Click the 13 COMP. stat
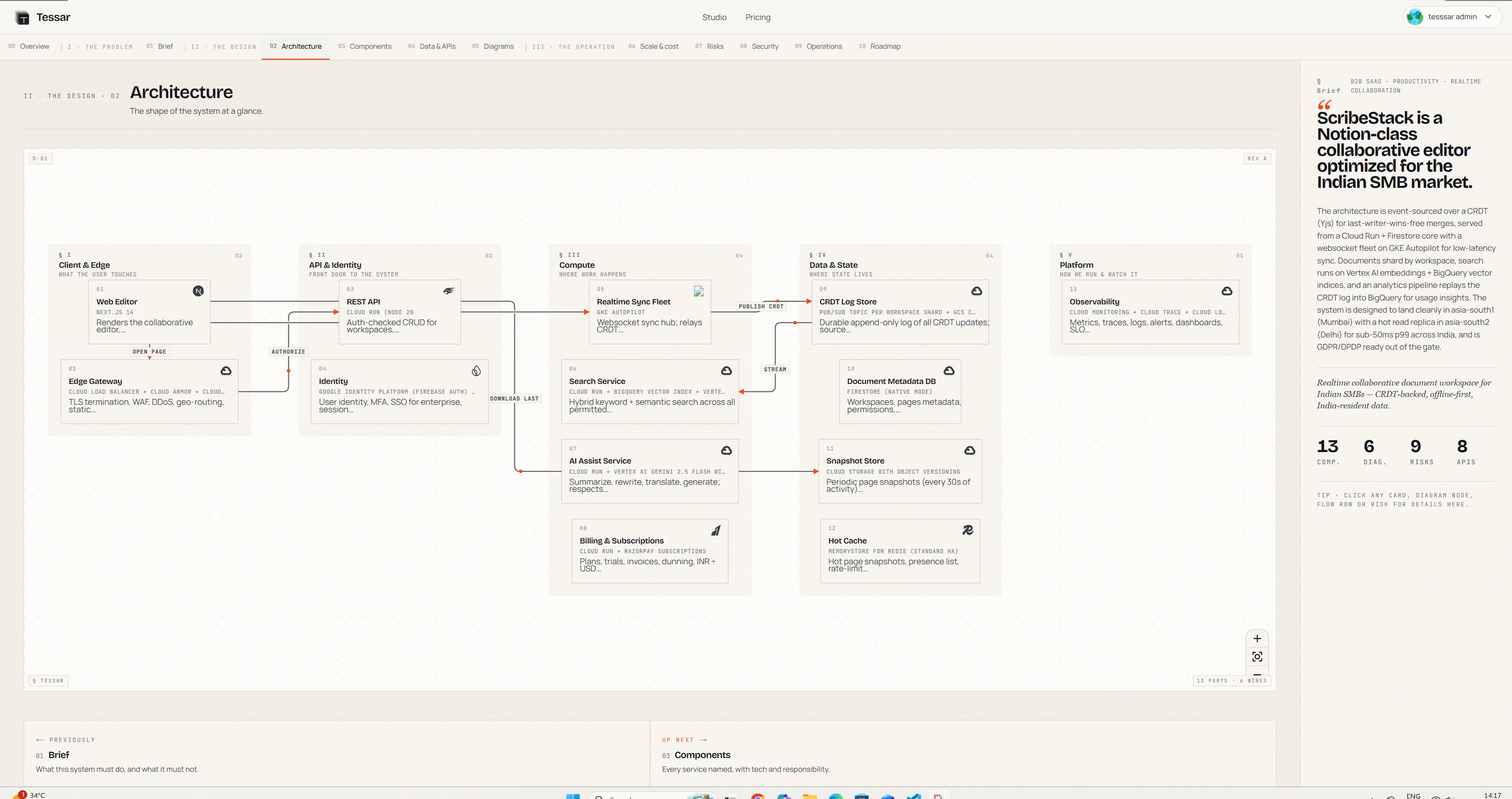This screenshot has height=799, width=1512. click(1328, 452)
